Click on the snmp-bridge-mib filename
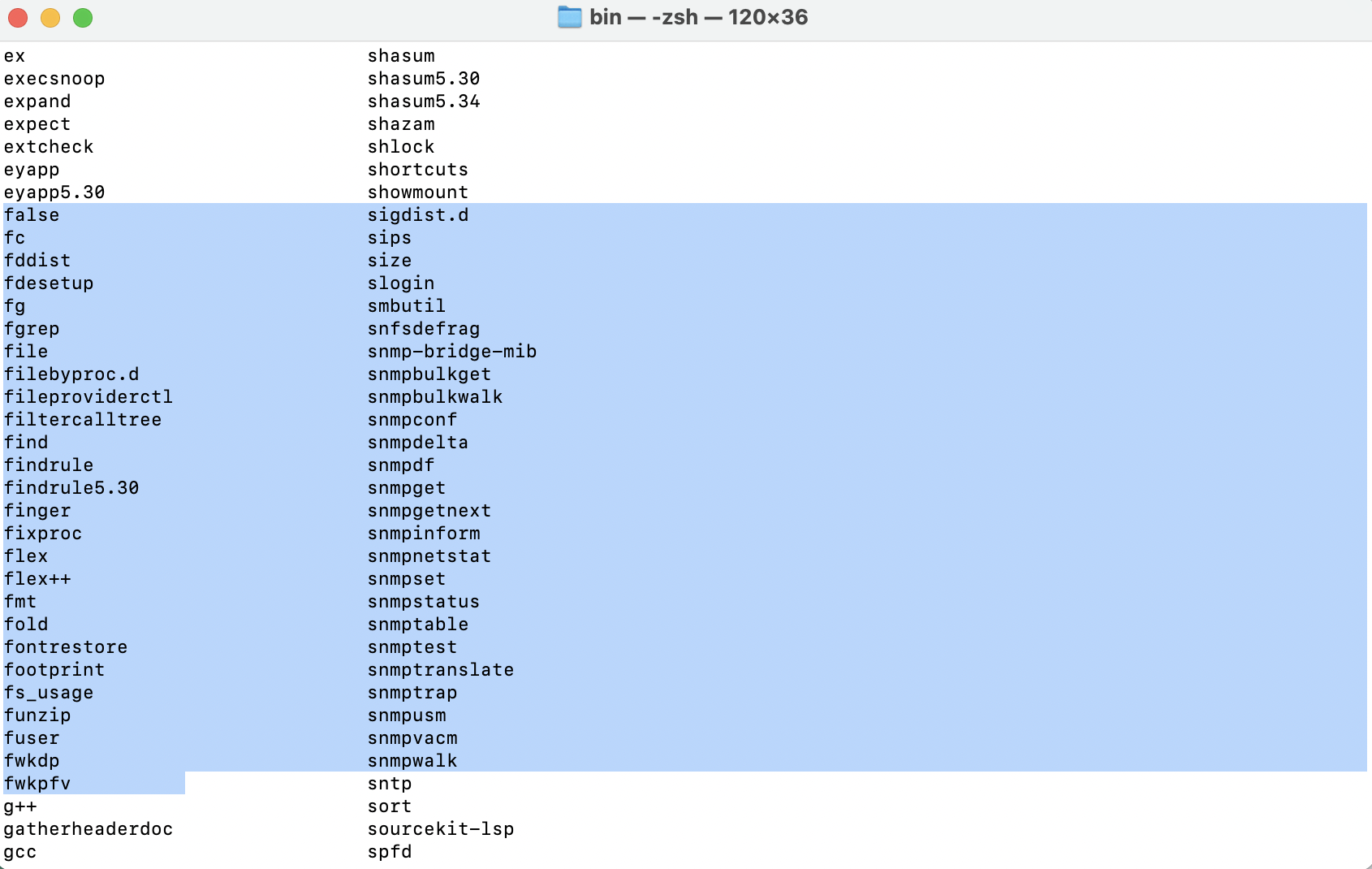The height and width of the screenshot is (869, 1372). (451, 351)
